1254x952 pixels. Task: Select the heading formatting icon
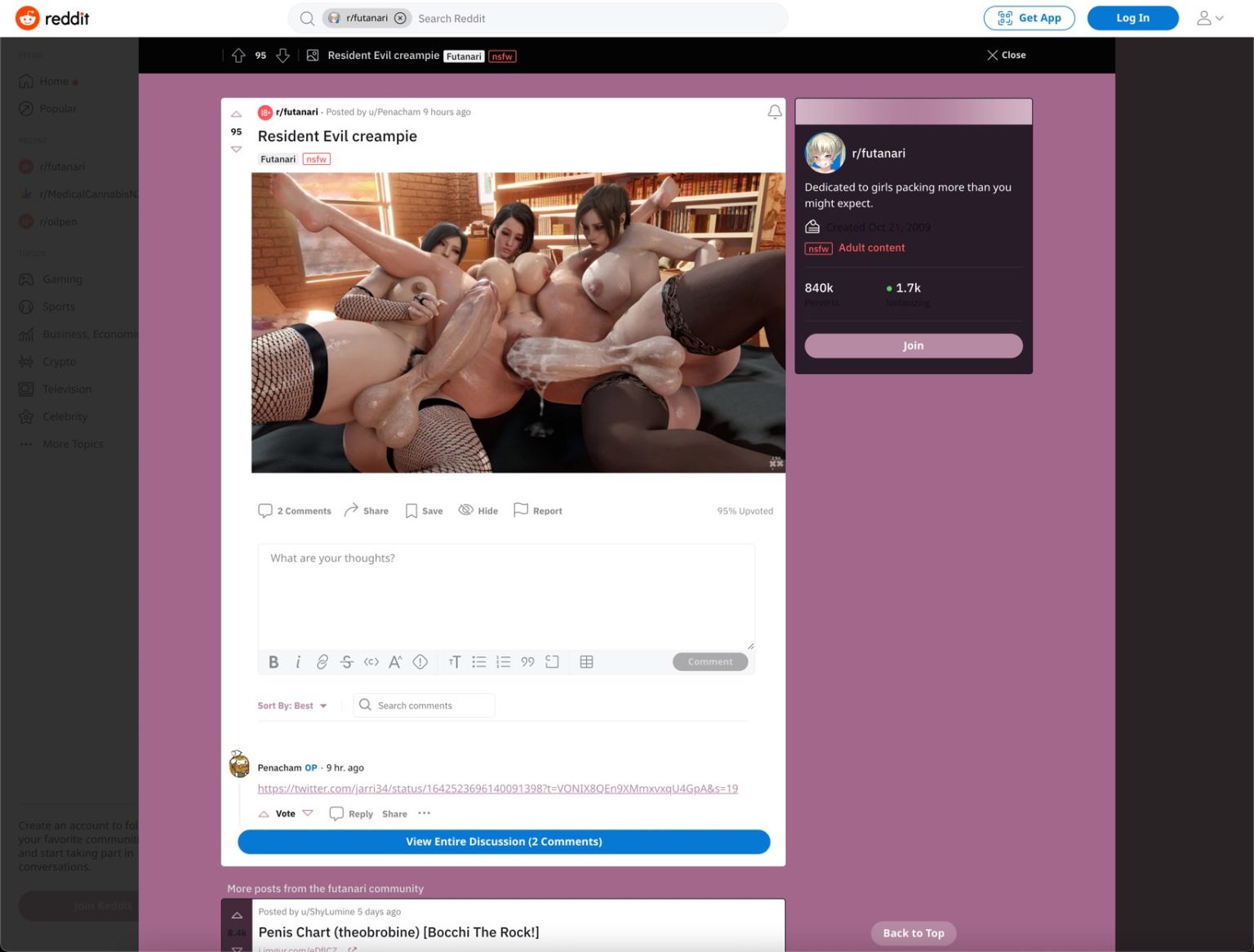pos(455,662)
